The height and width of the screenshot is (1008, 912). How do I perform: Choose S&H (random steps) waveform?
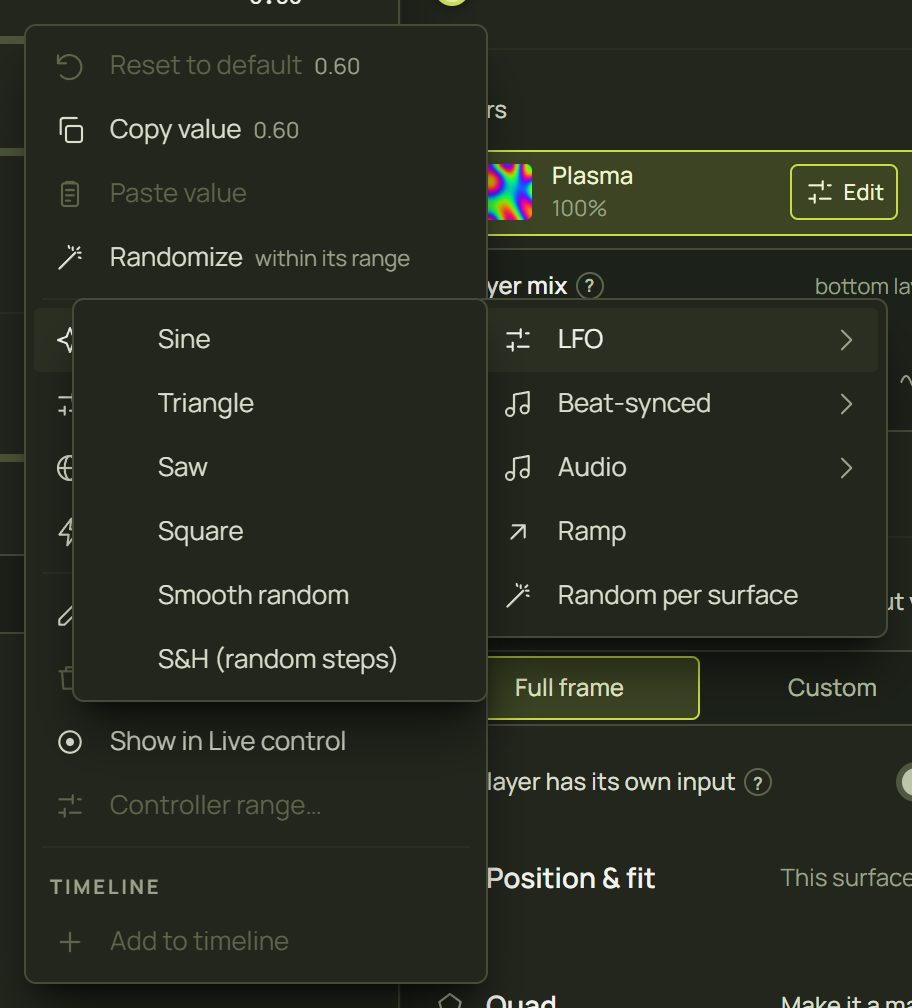click(280, 660)
